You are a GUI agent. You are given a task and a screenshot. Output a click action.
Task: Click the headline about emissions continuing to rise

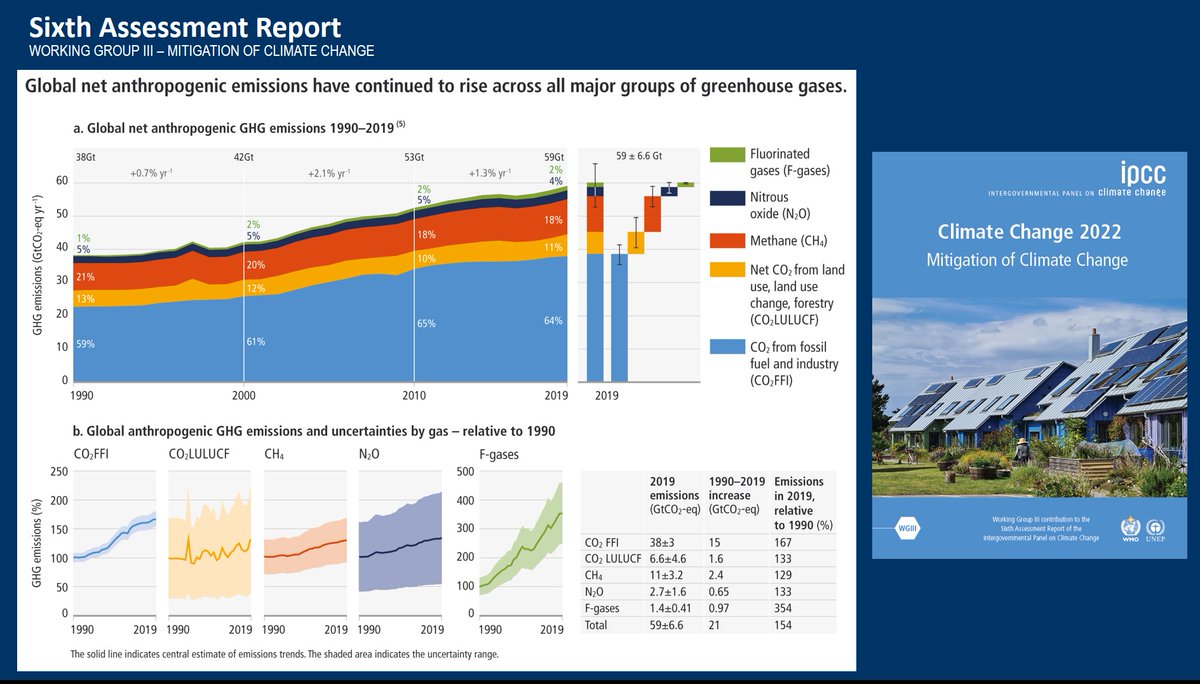(435, 88)
